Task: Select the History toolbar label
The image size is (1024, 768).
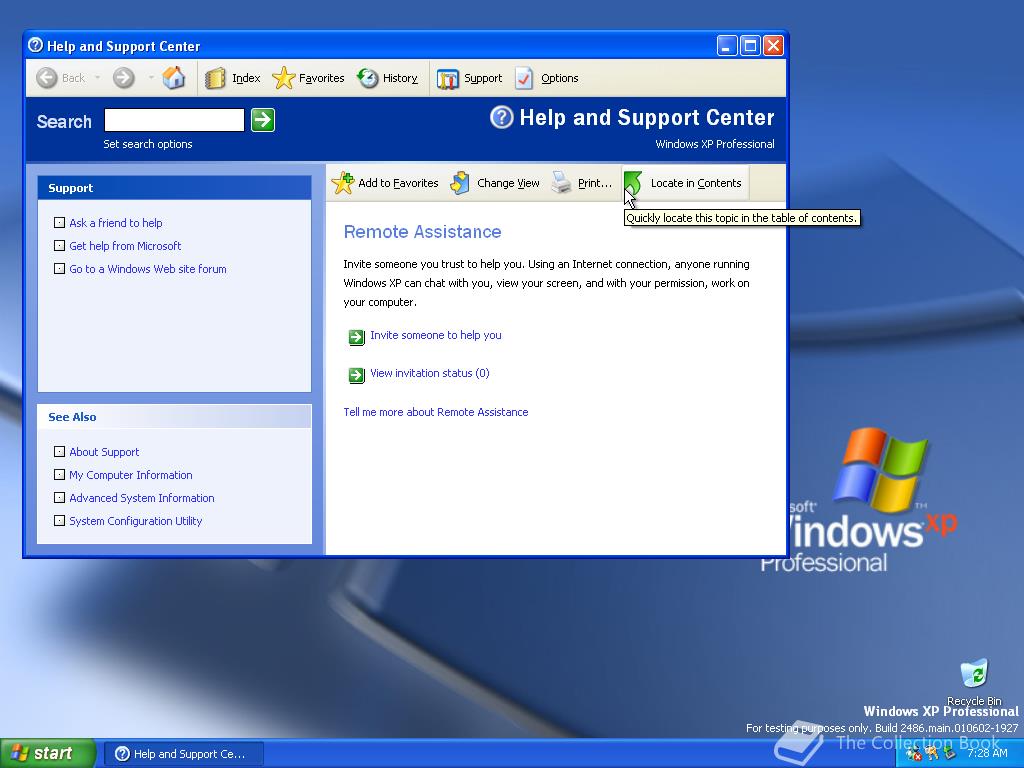Action: tap(400, 78)
